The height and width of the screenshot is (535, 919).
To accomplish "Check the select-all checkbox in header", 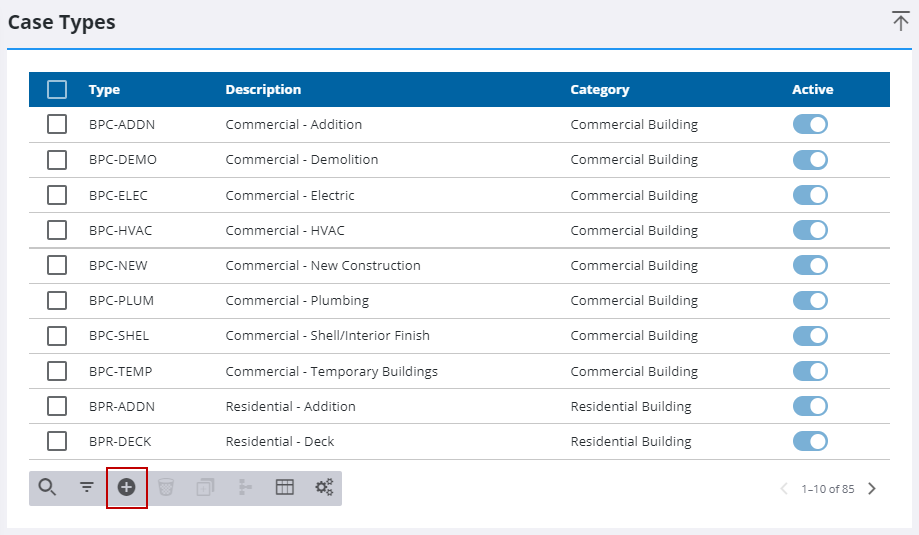I will click(x=57, y=90).
